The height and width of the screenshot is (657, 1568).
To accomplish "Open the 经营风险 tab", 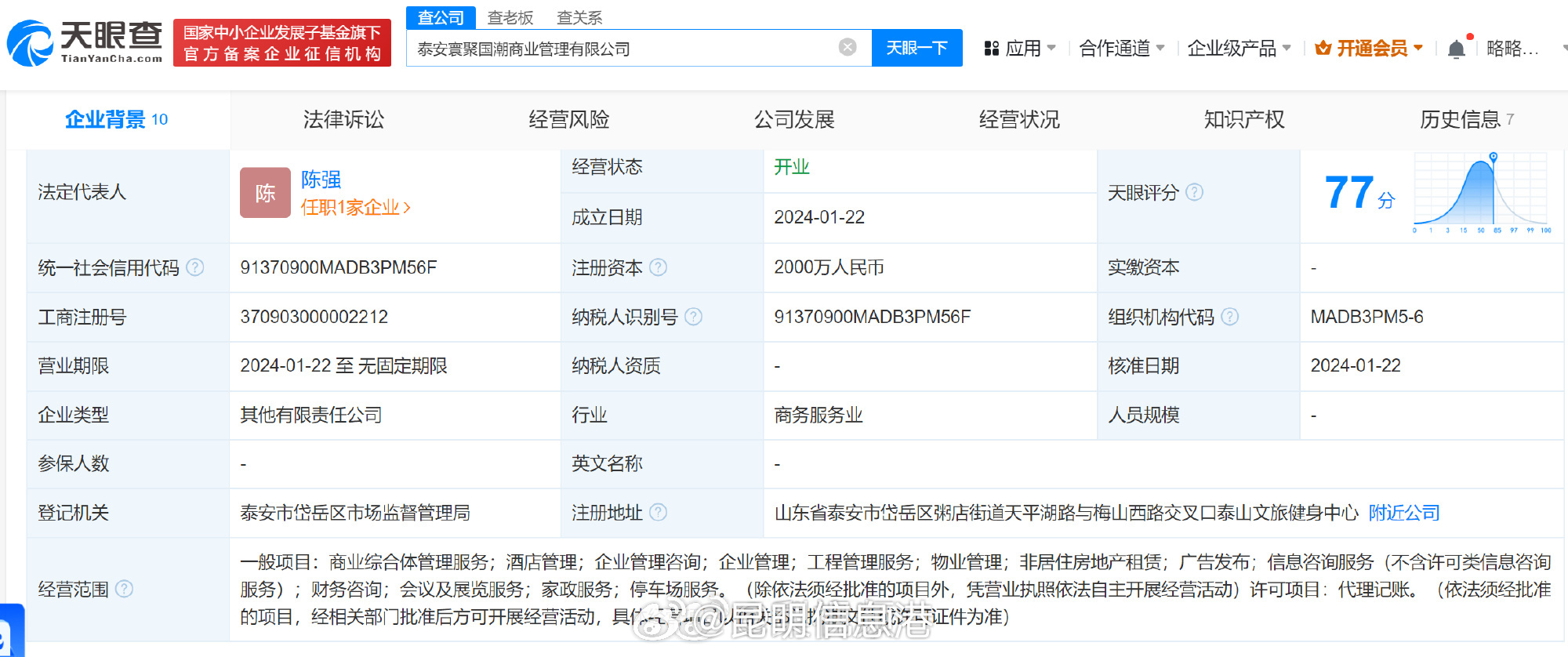I will (x=569, y=119).
